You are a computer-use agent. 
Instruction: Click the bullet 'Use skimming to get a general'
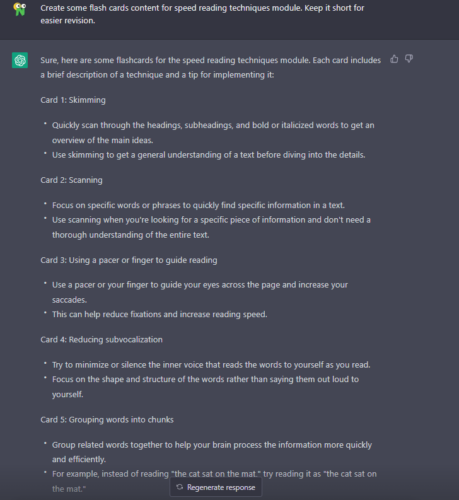pos(209,155)
